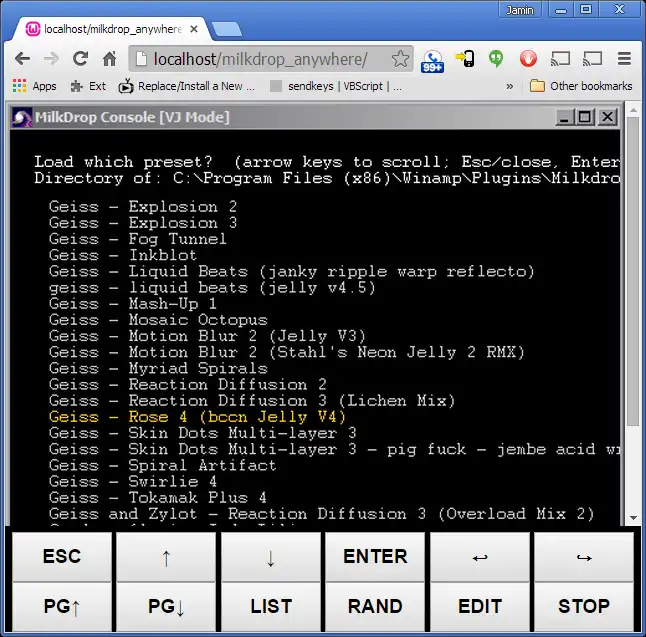Open the Replace/Install a New bookmark
This screenshot has width=646, height=637.
(187, 86)
